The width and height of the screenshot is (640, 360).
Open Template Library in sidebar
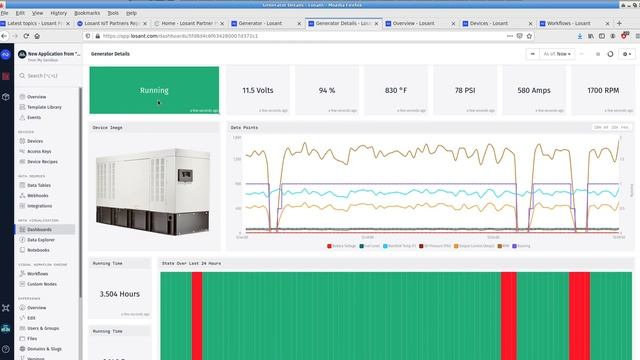click(x=44, y=107)
